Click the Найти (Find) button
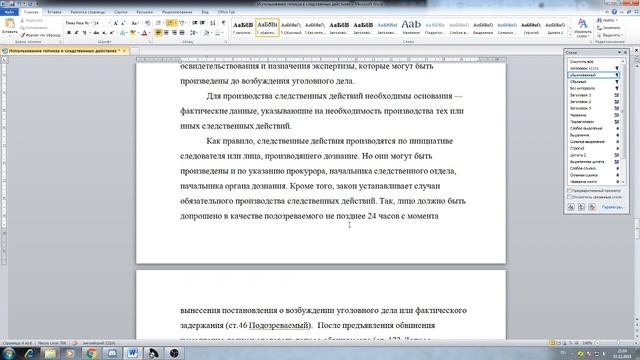640x360 pixels. pyautogui.click(x=607, y=20)
